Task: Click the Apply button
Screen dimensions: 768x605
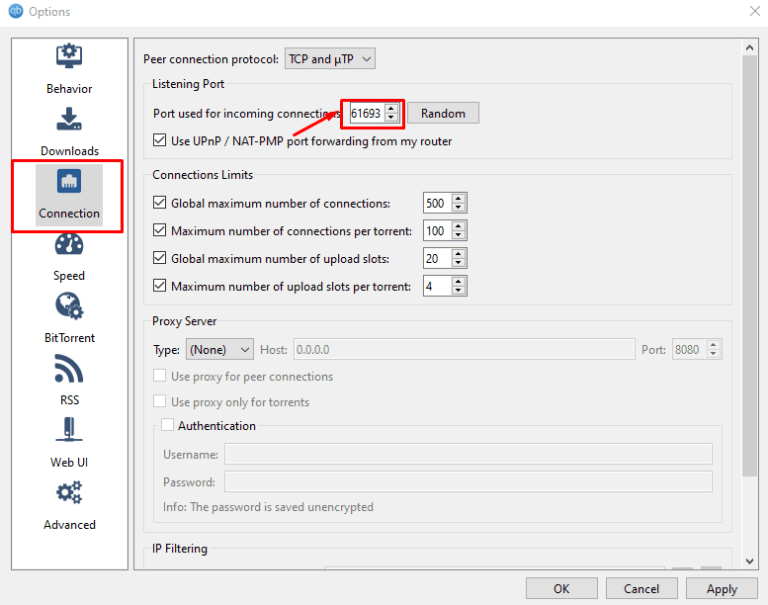Action: [x=721, y=588]
